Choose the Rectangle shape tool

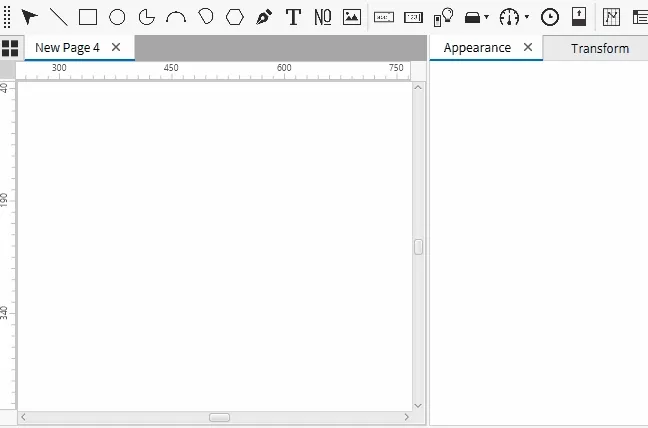pos(88,17)
